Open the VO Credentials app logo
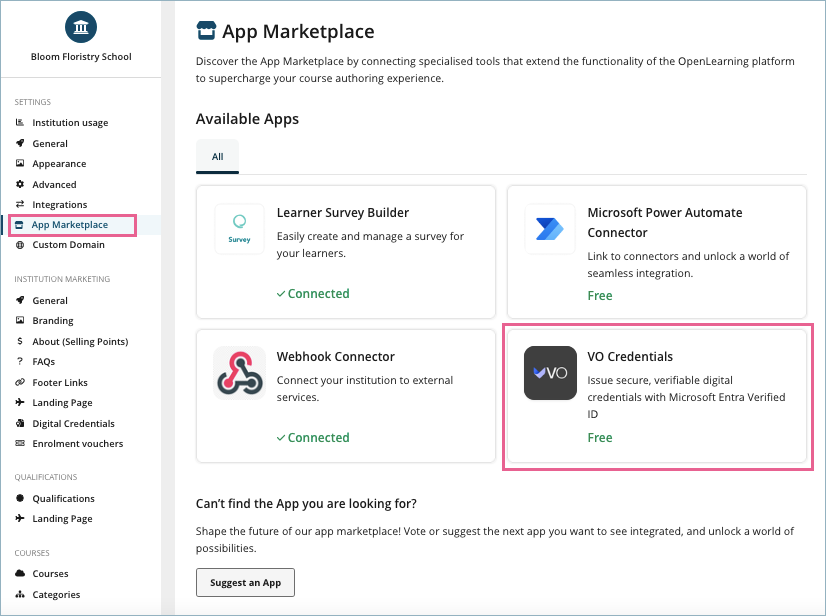The height and width of the screenshot is (616, 826). coord(550,373)
